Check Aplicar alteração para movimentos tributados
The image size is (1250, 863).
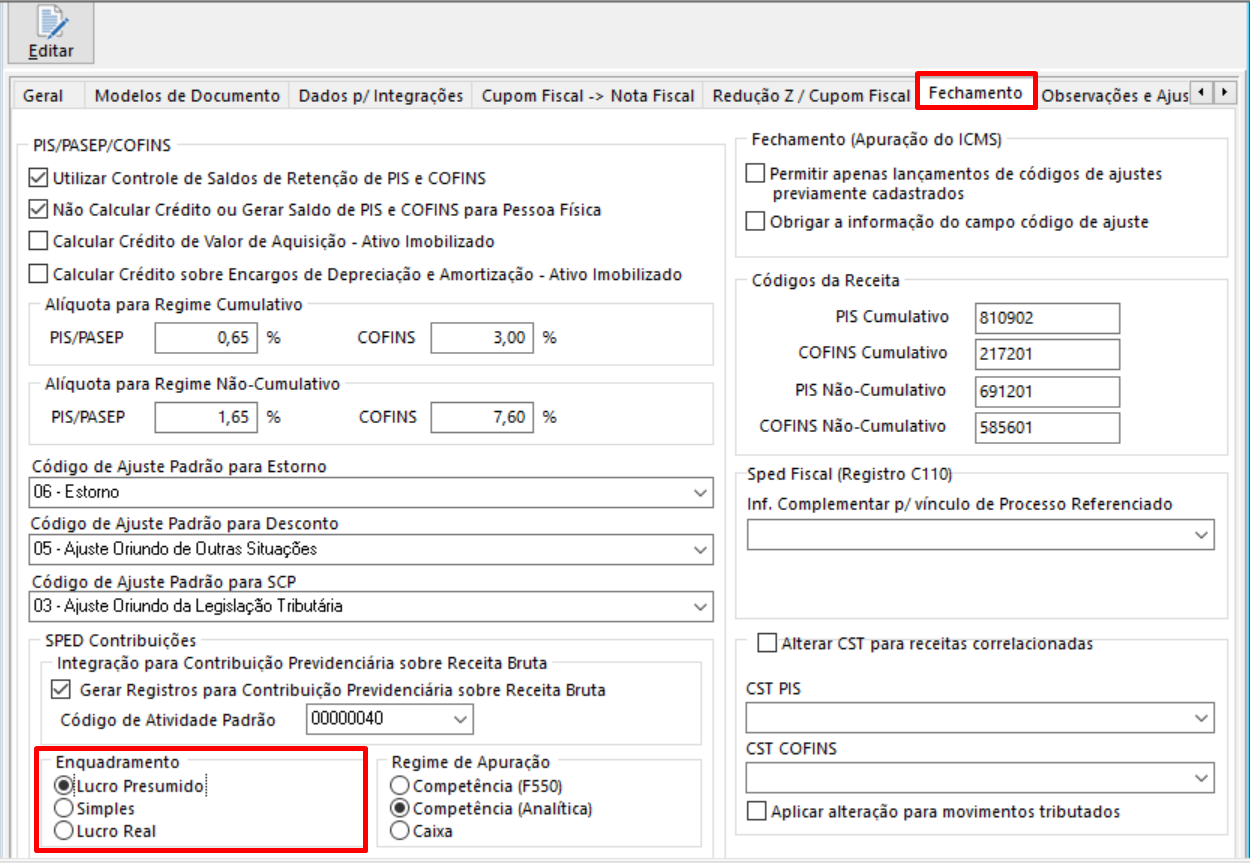click(756, 811)
